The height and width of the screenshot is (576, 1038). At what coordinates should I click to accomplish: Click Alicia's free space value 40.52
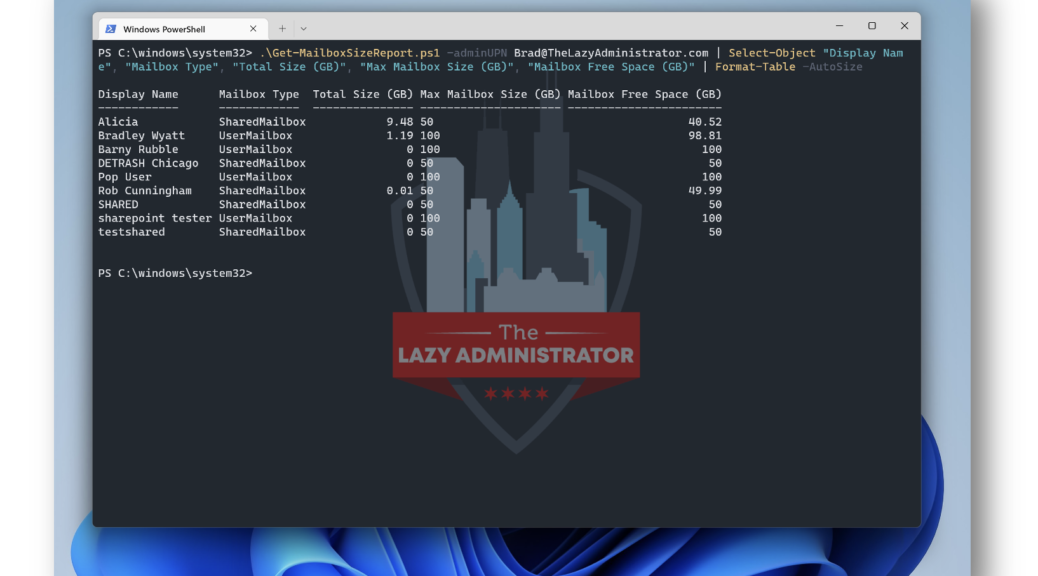(704, 122)
